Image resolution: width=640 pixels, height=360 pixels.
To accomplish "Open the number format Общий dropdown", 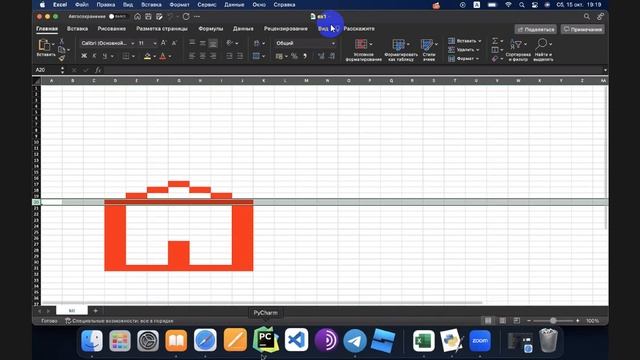I will [x=333, y=43].
